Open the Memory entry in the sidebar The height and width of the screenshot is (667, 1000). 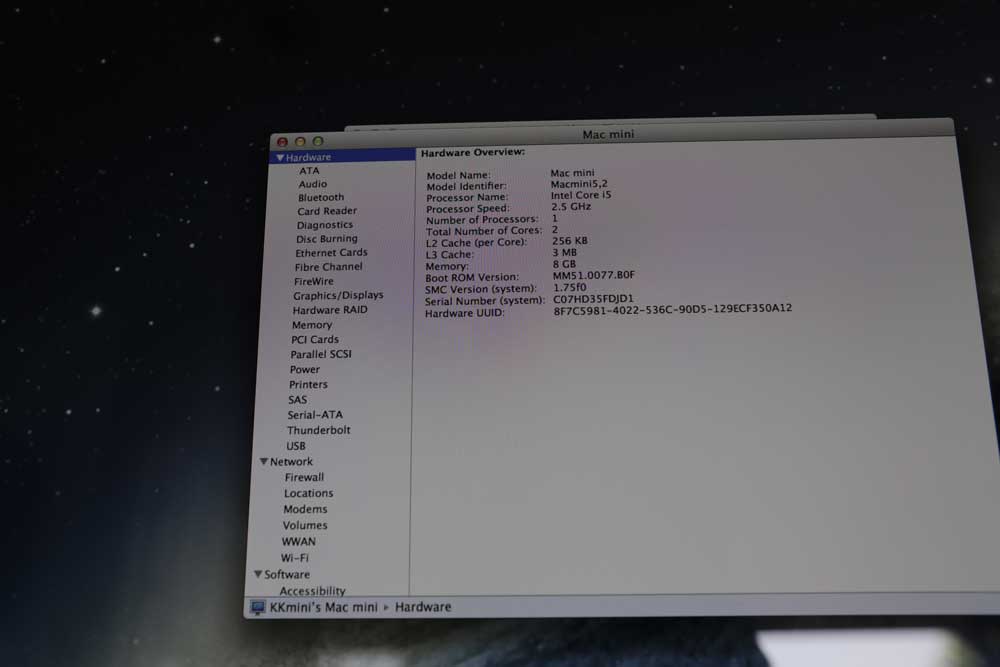point(312,325)
